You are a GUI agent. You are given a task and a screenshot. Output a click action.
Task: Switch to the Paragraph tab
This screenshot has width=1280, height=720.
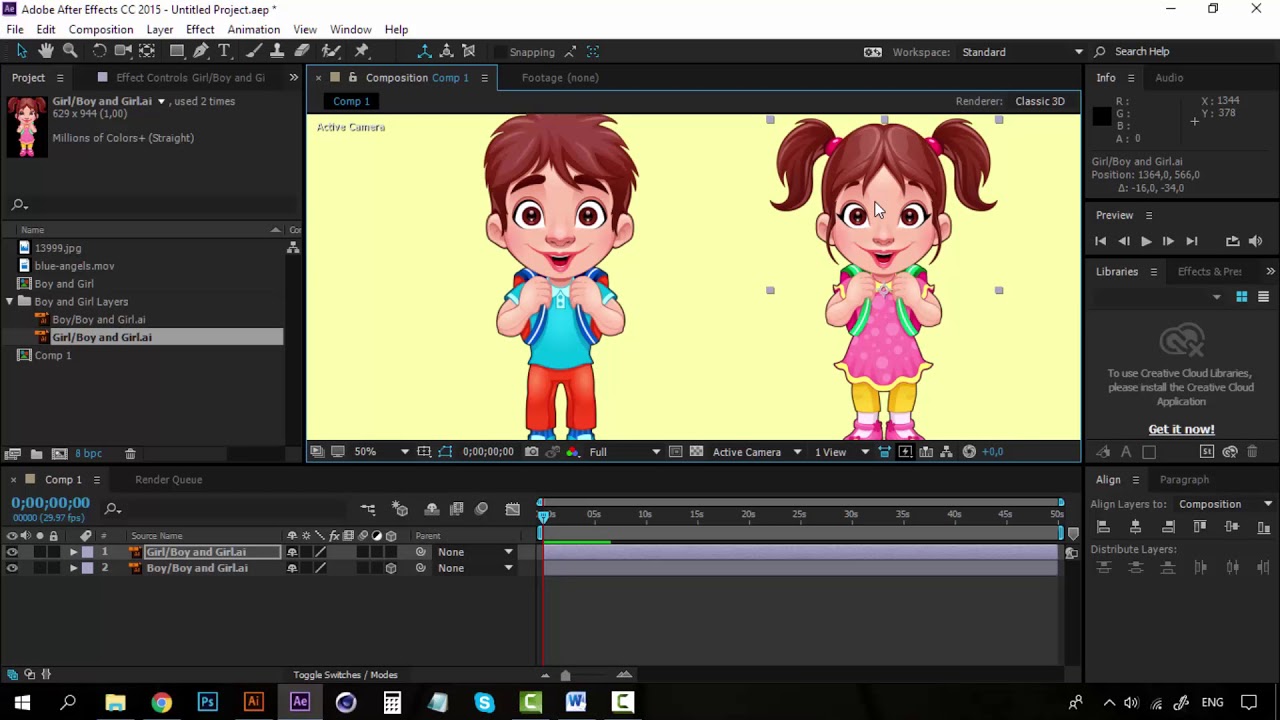[x=1184, y=480]
